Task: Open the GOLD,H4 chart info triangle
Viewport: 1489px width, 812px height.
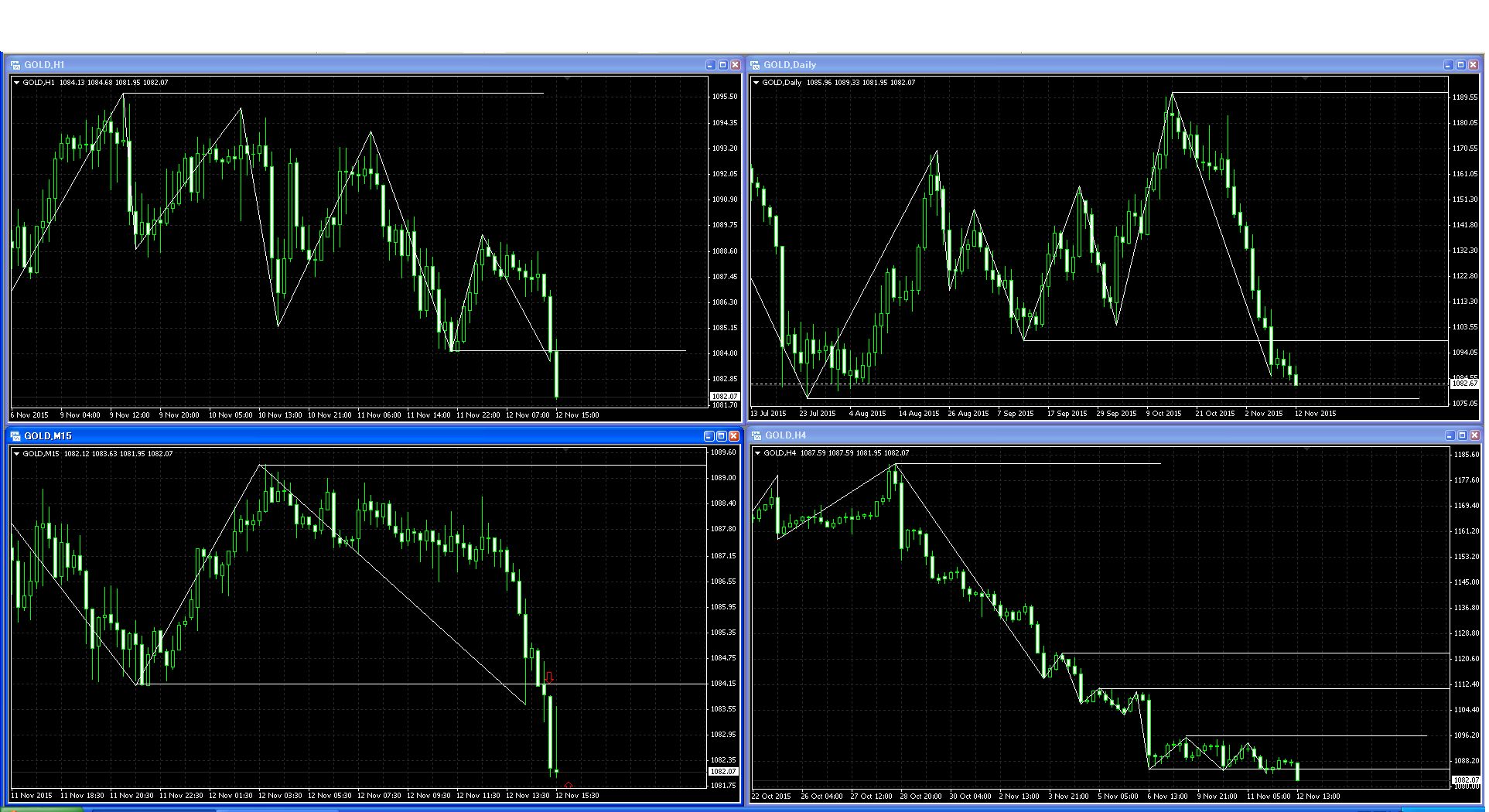Action: pyautogui.click(x=757, y=453)
